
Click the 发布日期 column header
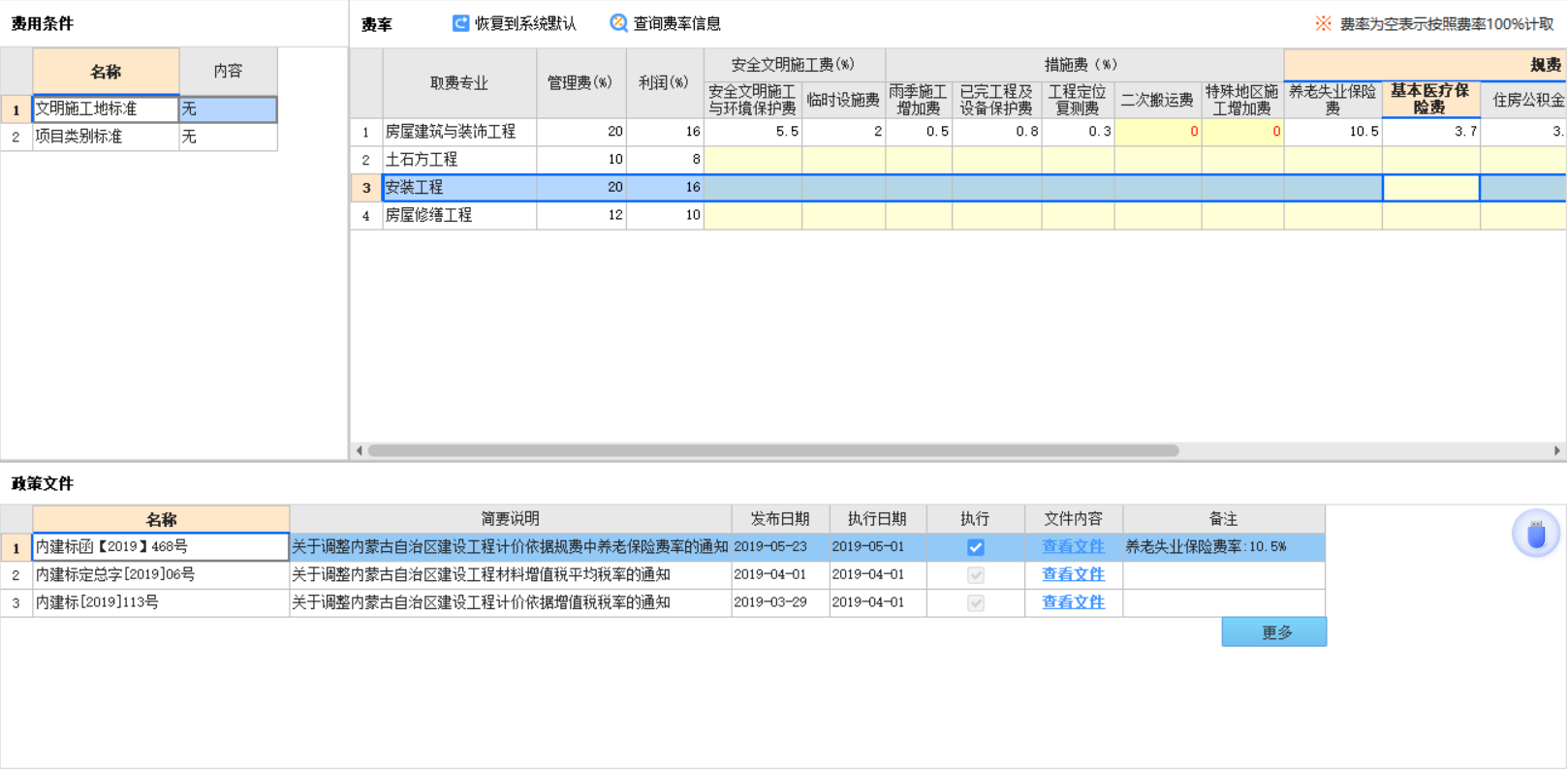(x=780, y=519)
